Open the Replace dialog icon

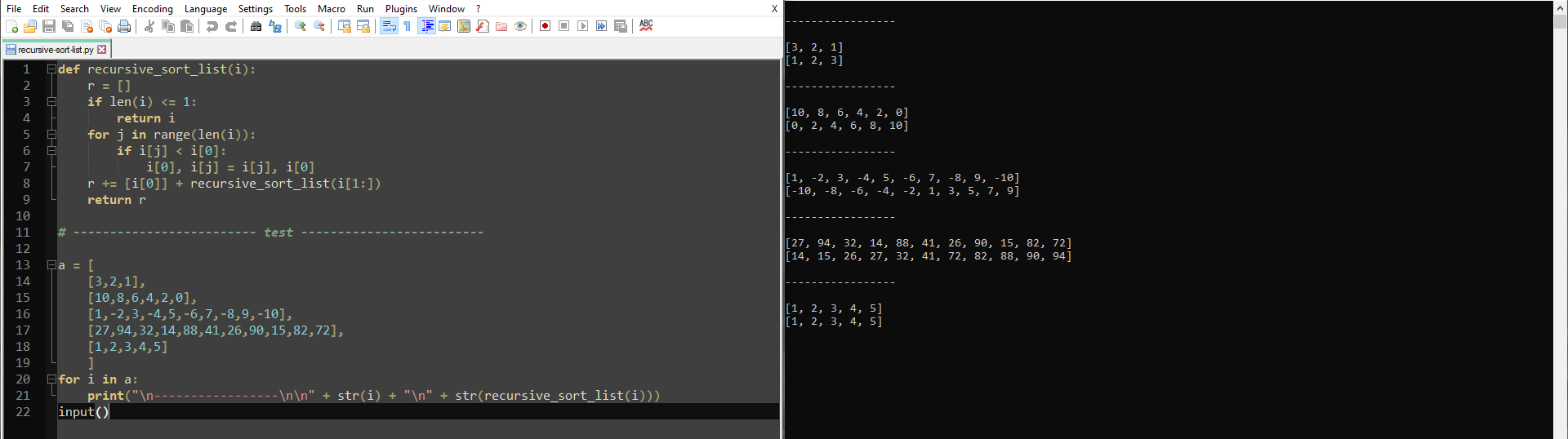275,26
